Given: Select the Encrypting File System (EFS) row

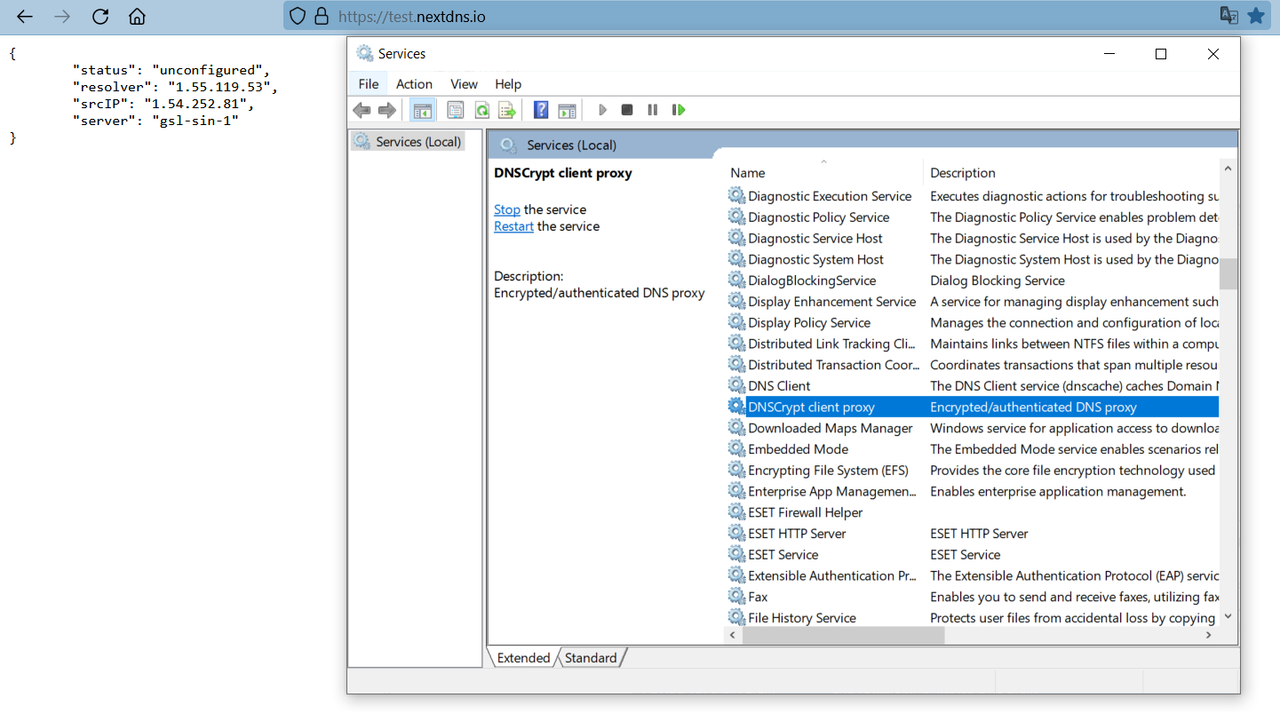Looking at the screenshot, I should pos(972,470).
